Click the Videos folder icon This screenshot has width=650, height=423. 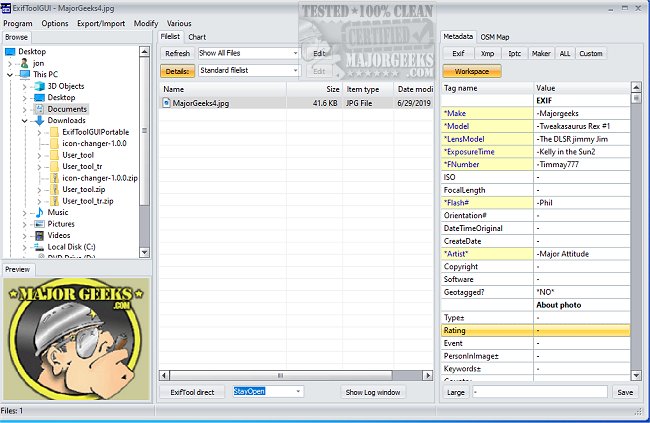39,235
